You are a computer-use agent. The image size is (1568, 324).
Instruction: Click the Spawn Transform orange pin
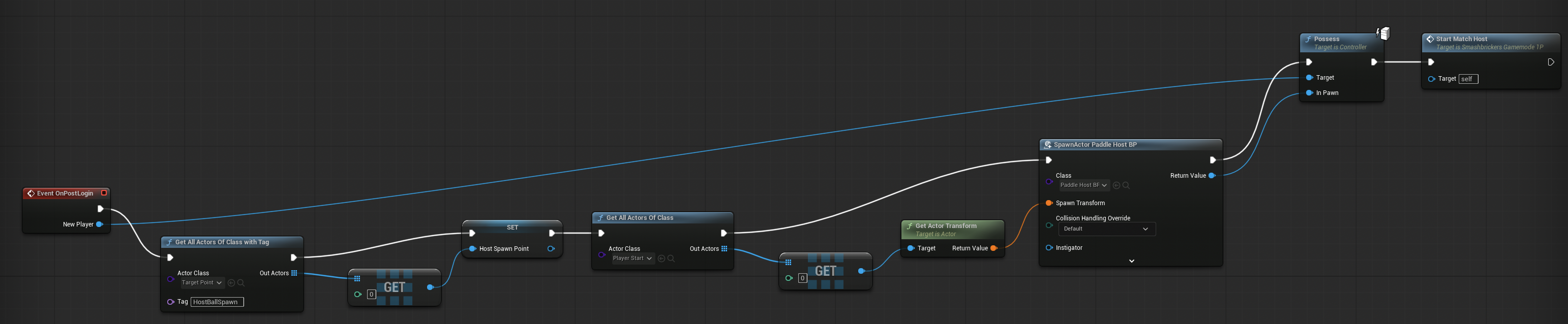point(1049,203)
